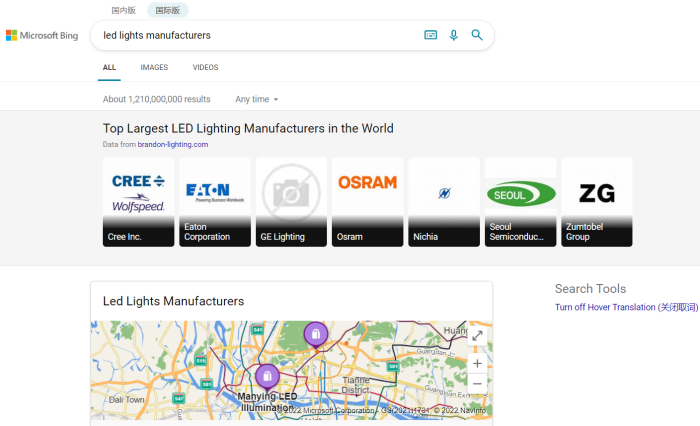
Task: Select the 国际版 international version
Action: tap(167, 10)
